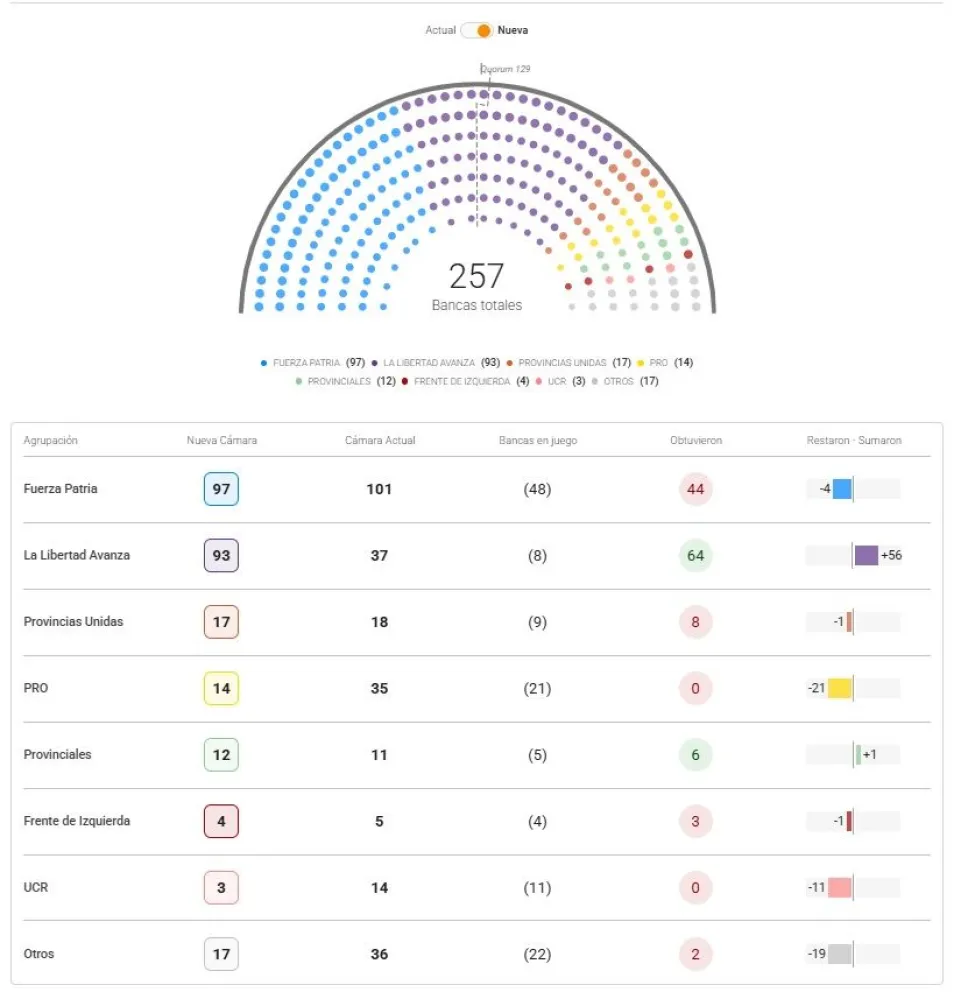Click the purple +56 change bar
The image size is (968, 992).
coord(866,556)
